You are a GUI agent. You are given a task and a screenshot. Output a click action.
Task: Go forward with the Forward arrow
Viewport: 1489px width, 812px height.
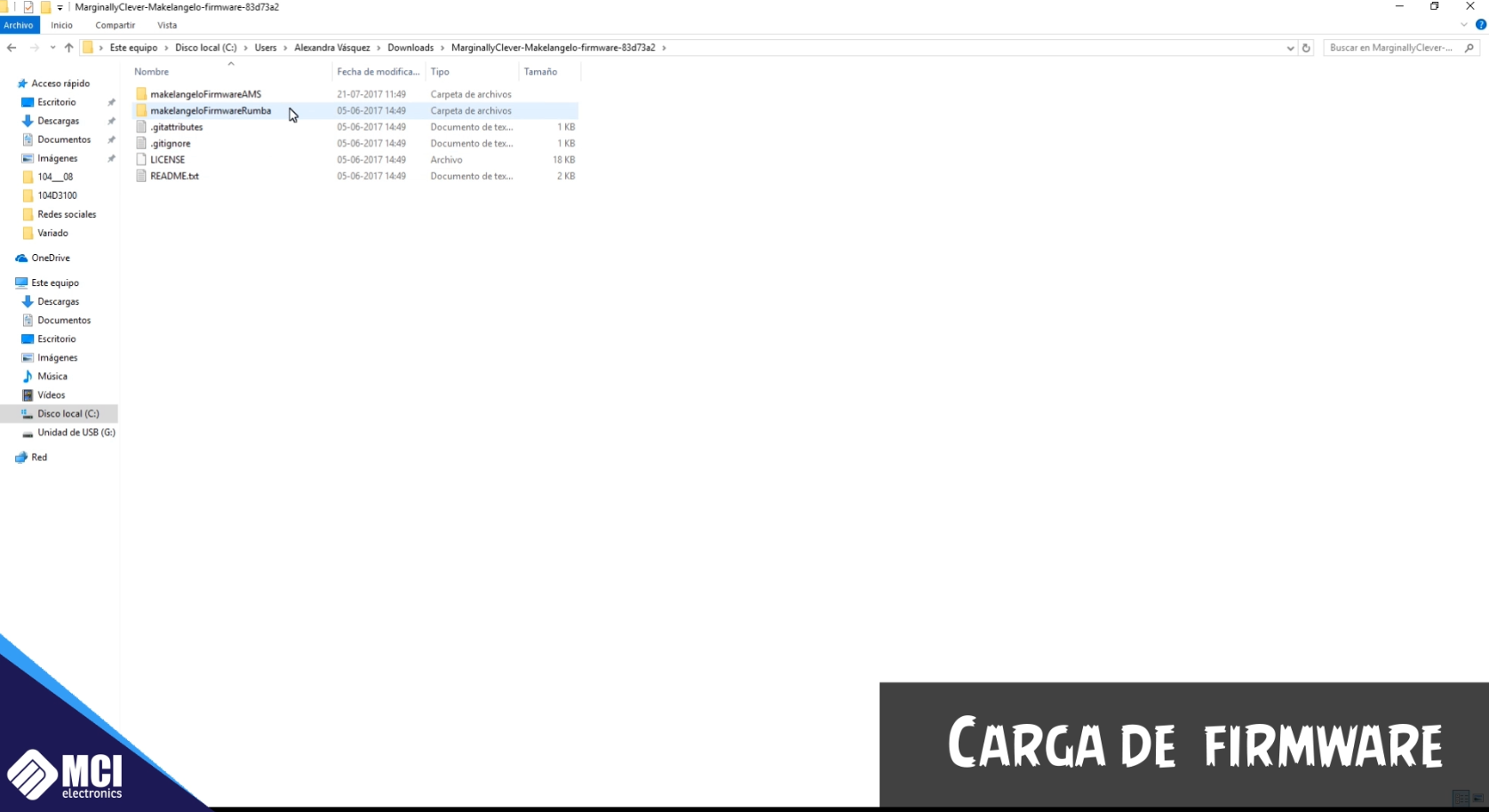[x=34, y=48]
